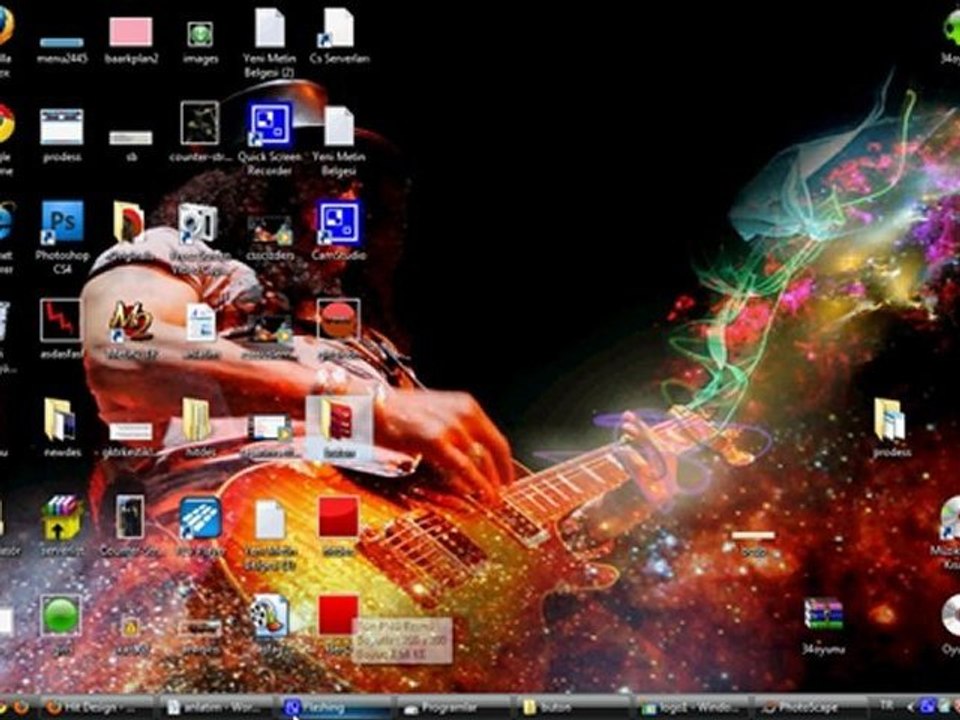Open the jprodess folder on the right
This screenshot has height=720, width=960.
[x=890, y=420]
